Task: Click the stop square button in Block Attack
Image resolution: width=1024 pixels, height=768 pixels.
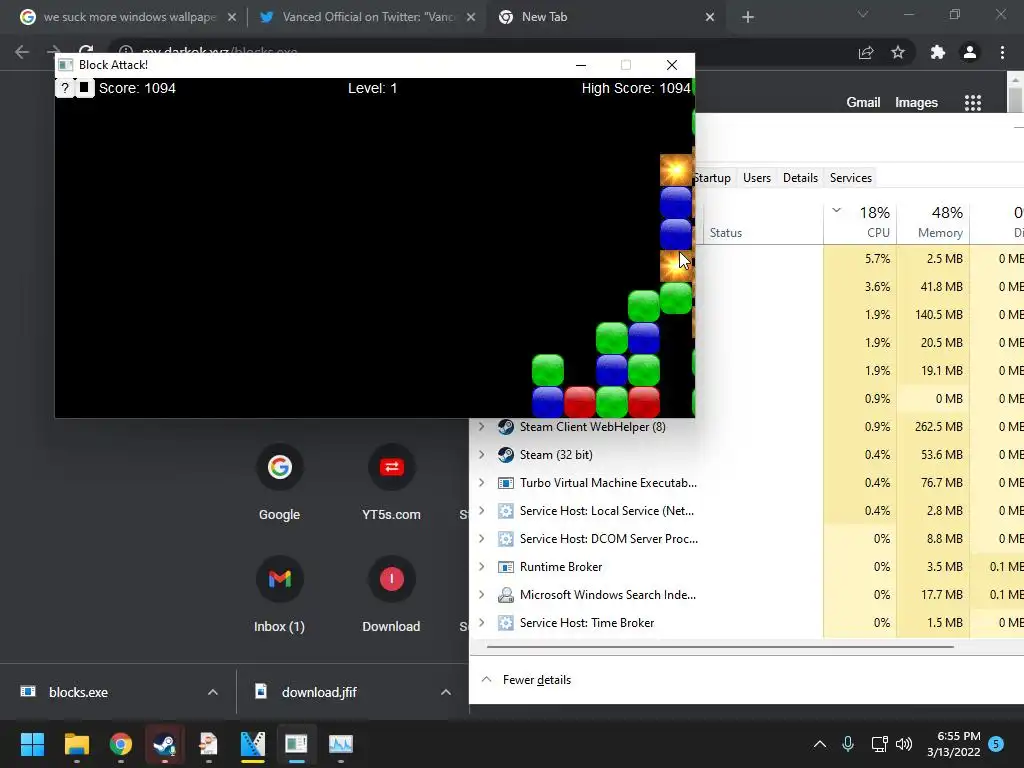Action: click(84, 88)
